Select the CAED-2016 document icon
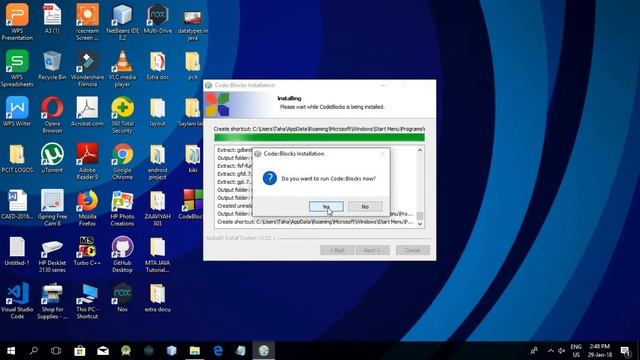The image size is (640, 360). (x=17, y=204)
